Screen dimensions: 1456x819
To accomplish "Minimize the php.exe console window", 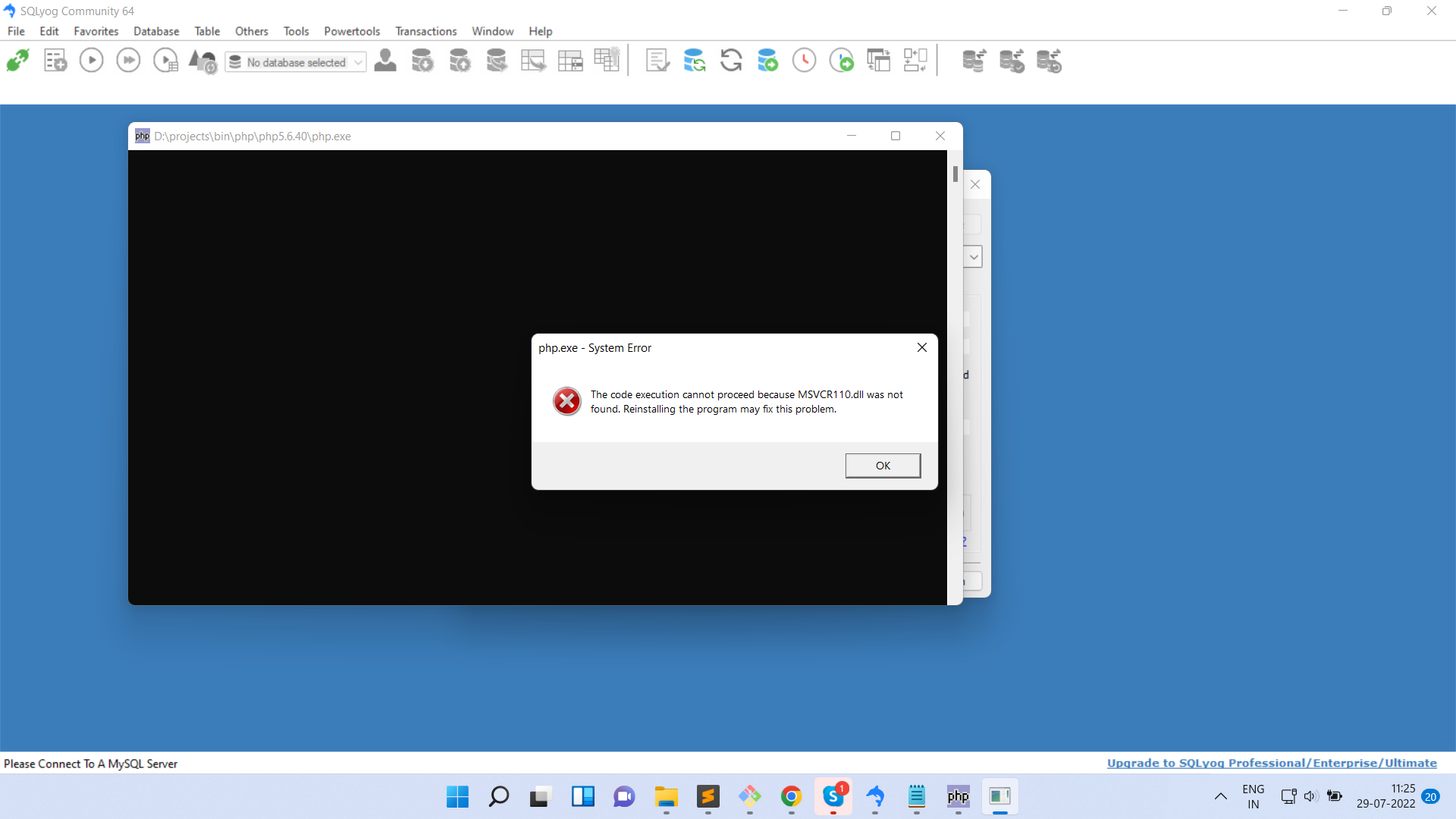I will tap(852, 136).
